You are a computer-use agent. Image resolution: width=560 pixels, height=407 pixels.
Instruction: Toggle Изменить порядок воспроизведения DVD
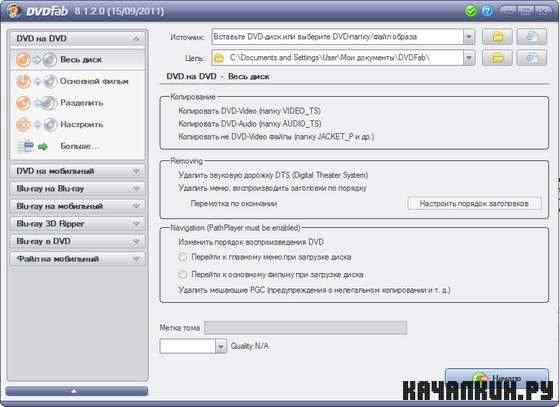pos(251,242)
